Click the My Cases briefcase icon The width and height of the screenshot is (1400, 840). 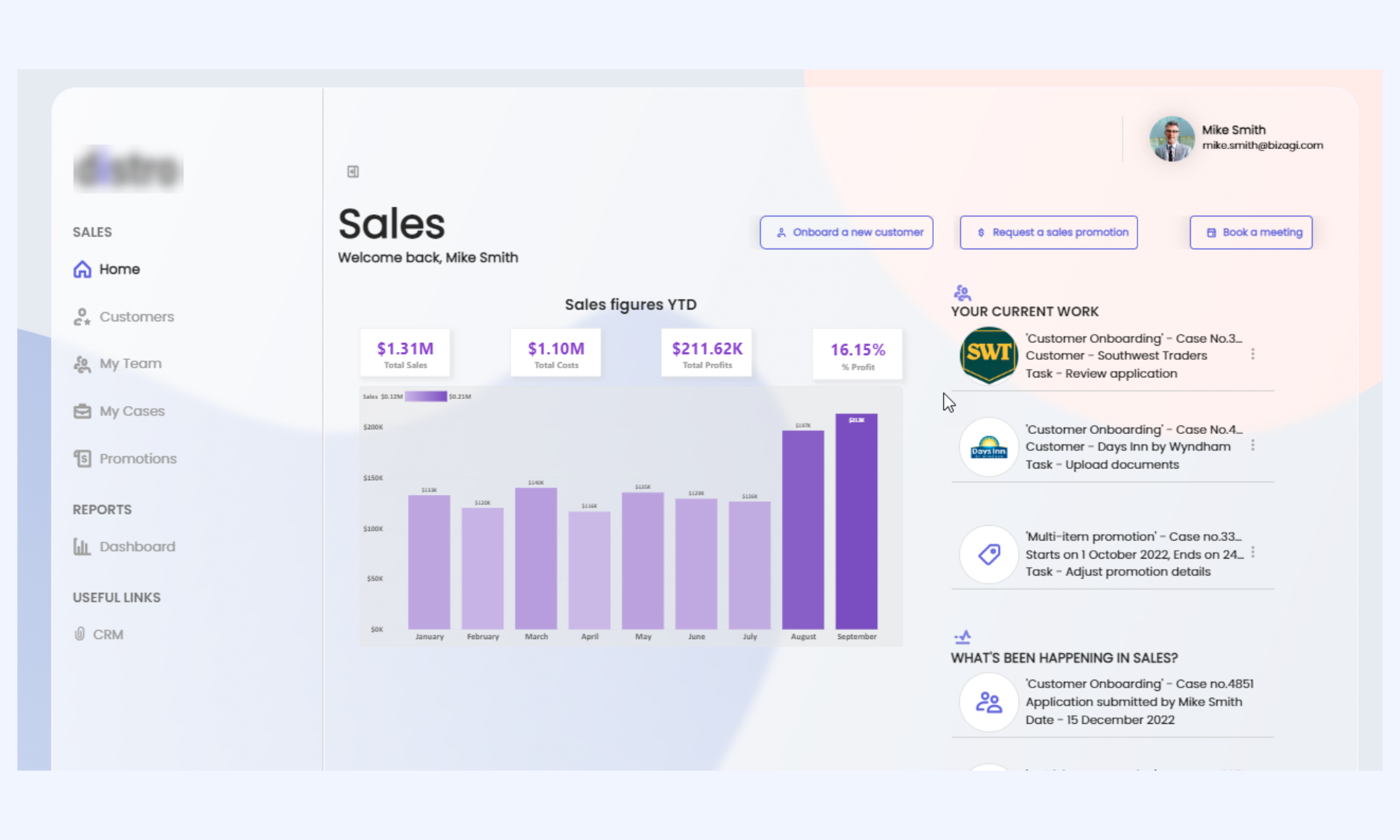coord(83,412)
